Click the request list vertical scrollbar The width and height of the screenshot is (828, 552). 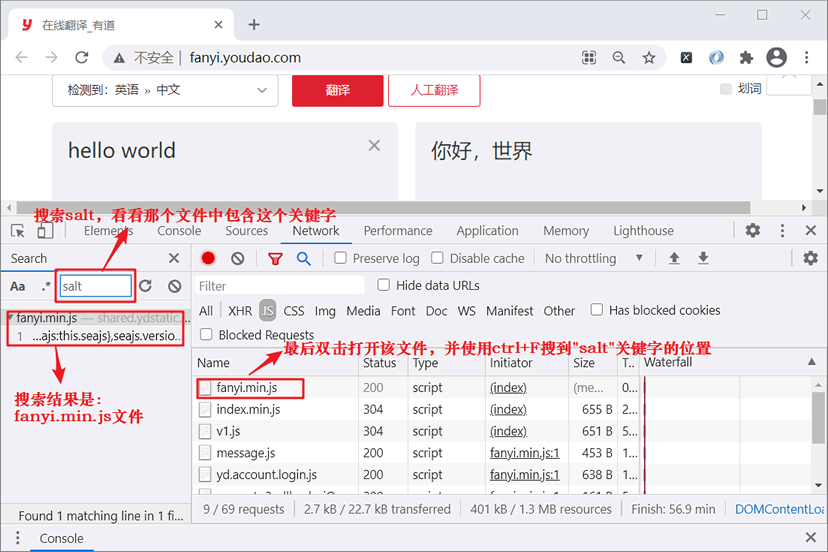click(818, 417)
